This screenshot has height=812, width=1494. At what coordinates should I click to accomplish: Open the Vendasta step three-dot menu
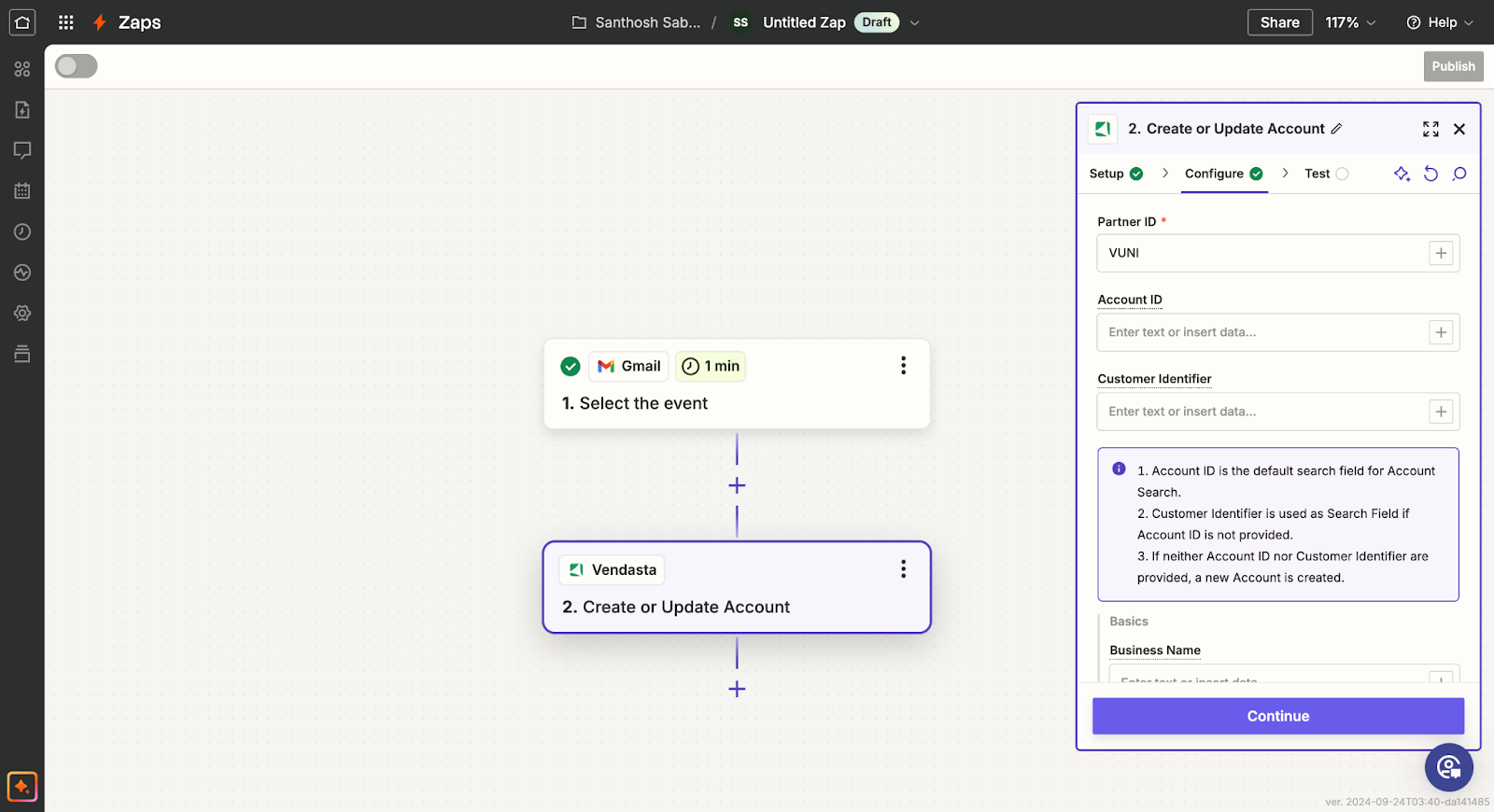[x=903, y=569]
